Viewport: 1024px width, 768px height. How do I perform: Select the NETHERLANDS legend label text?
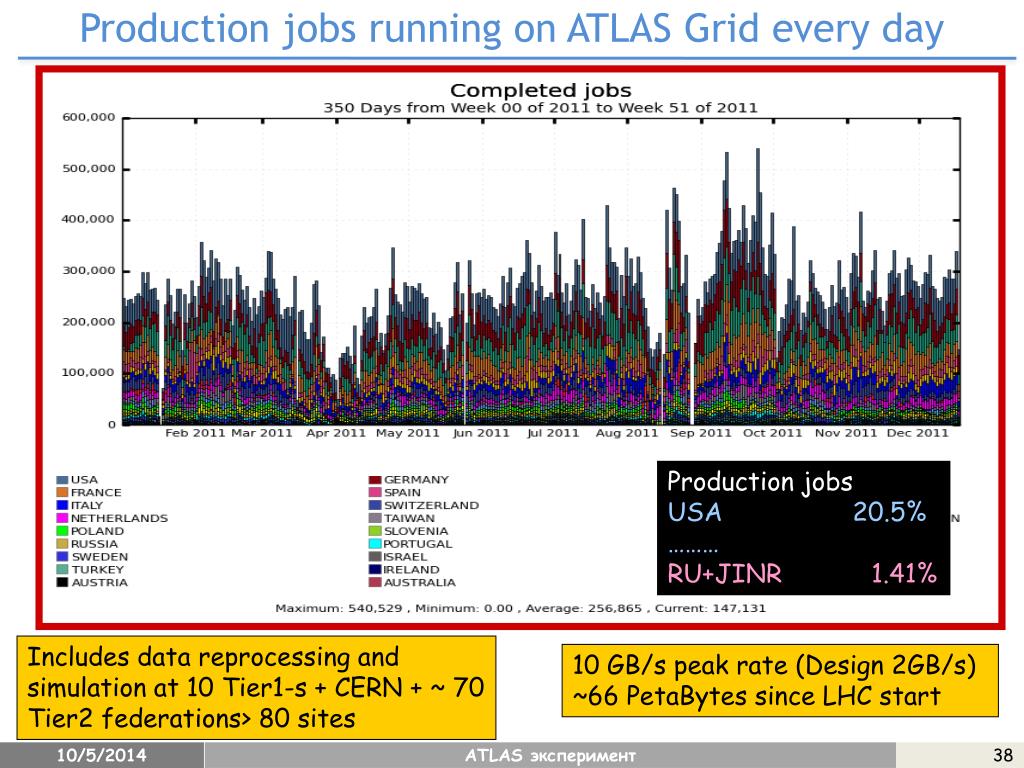(x=119, y=519)
